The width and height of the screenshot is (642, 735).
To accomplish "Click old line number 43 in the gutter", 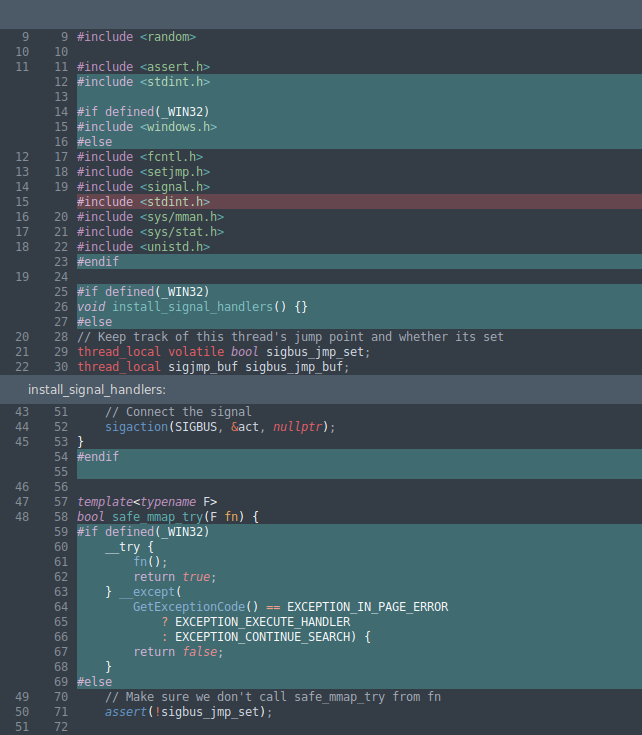I will [23, 412].
